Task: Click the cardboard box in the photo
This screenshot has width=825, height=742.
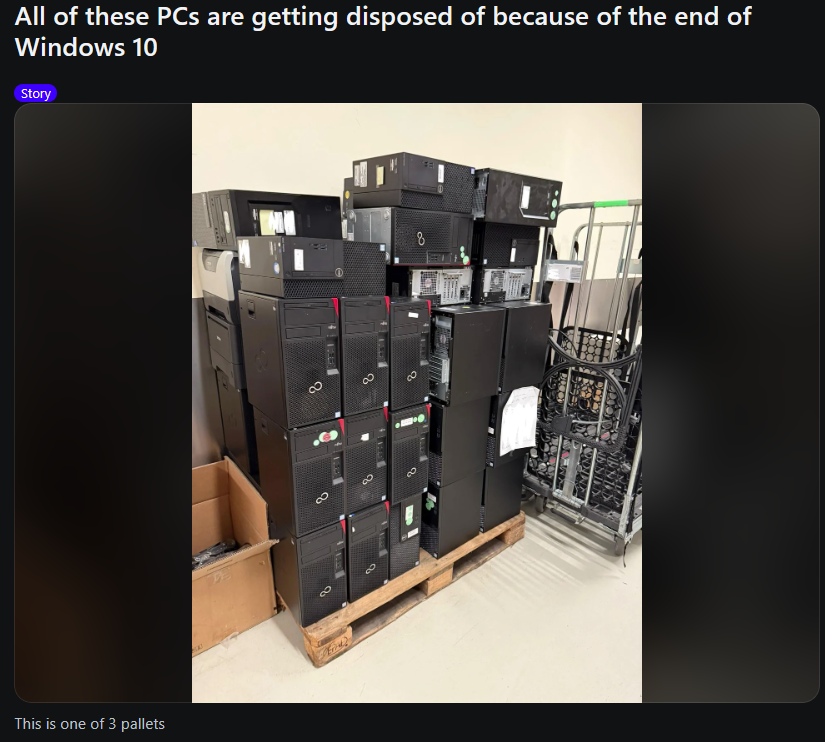Action: coord(232,553)
